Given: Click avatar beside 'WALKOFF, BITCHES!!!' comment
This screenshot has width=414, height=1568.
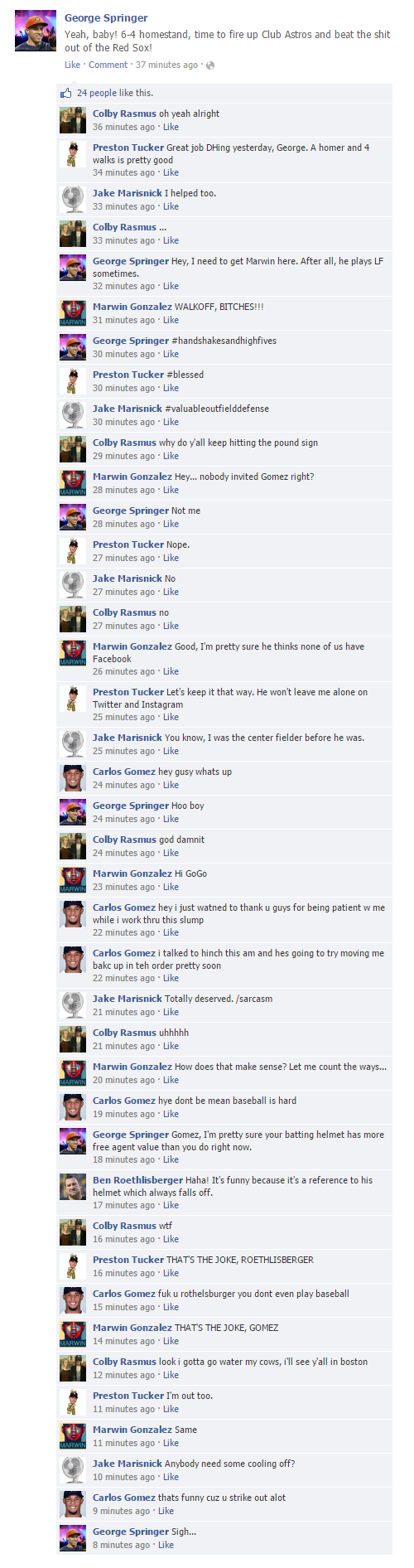Looking at the screenshot, I should (x=73, y=312).
